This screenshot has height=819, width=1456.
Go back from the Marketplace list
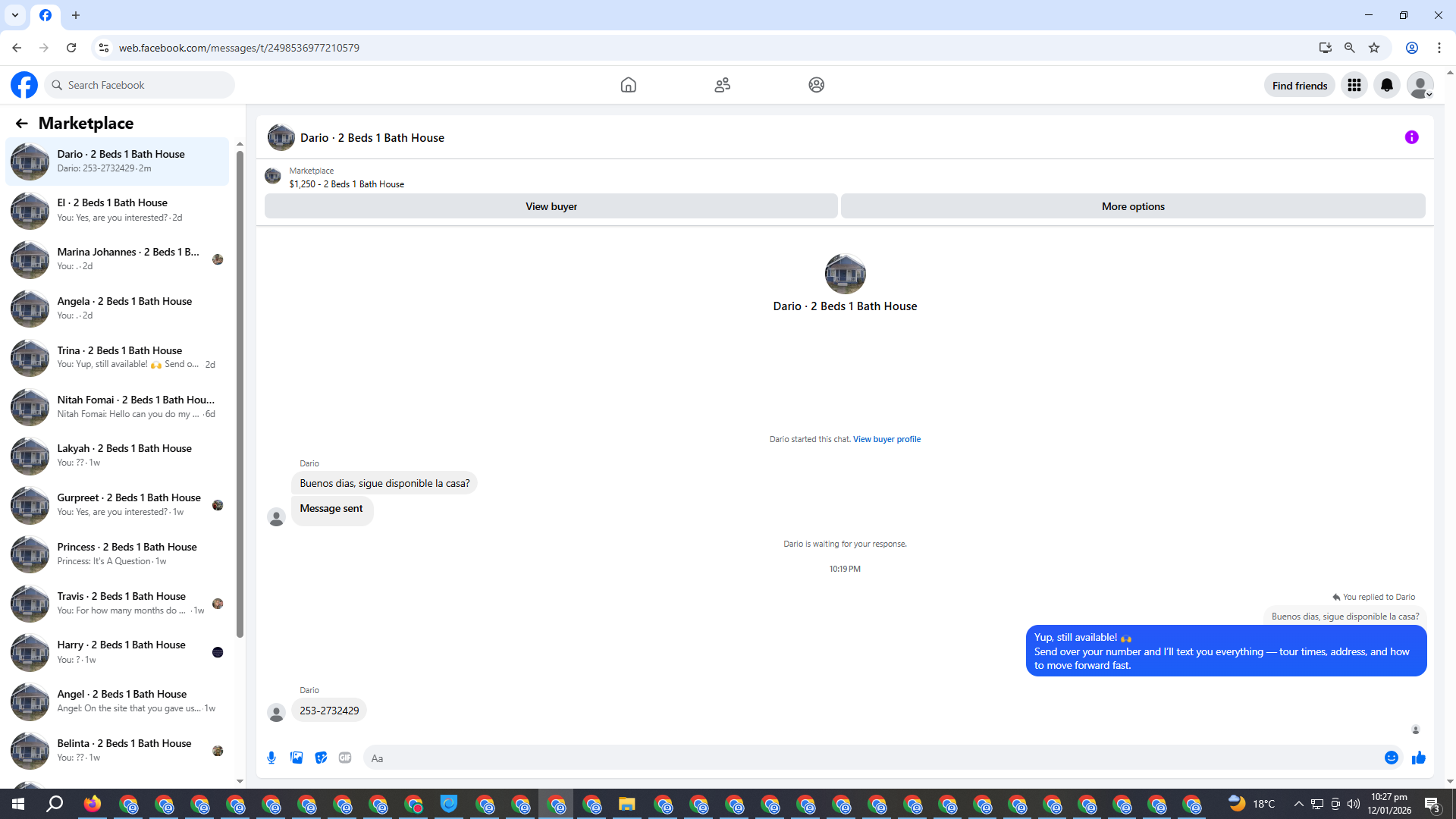(x=21, y=124)
